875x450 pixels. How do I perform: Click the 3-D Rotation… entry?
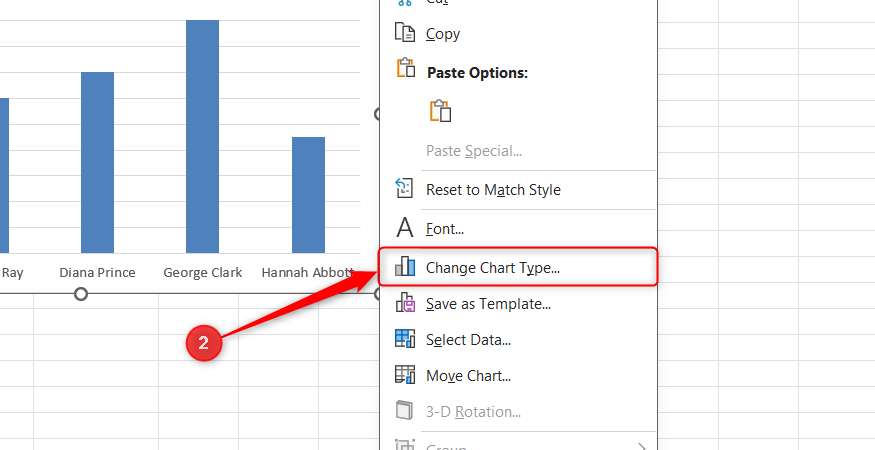[x=519, y=412]
